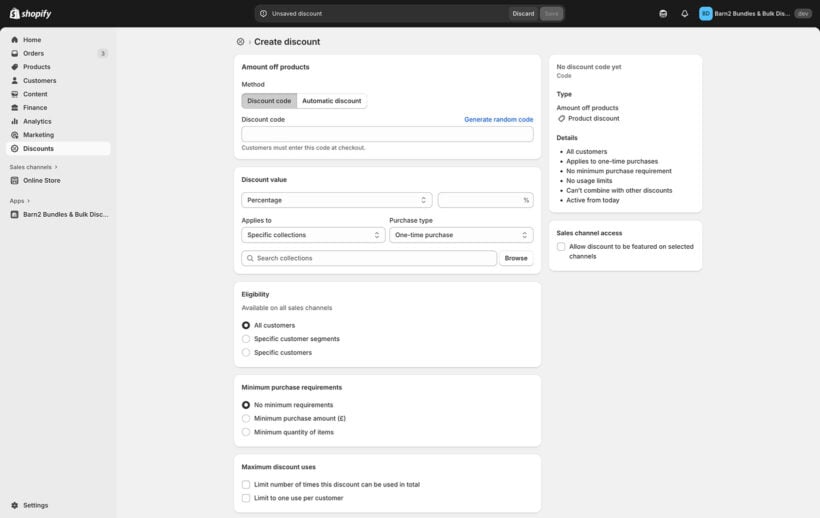Open Finance in sidebar
The image size is (820, 518).
[x=58, y=108]
